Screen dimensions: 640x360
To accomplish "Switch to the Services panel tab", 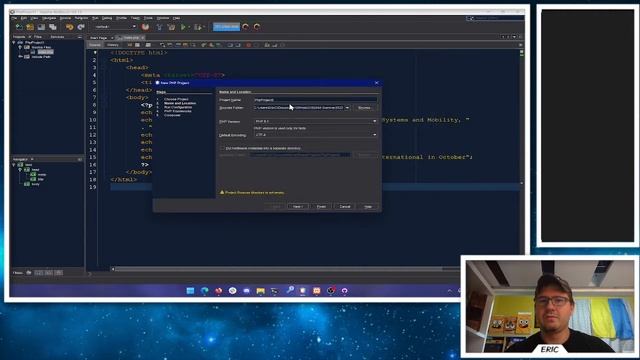I will 57,37.
